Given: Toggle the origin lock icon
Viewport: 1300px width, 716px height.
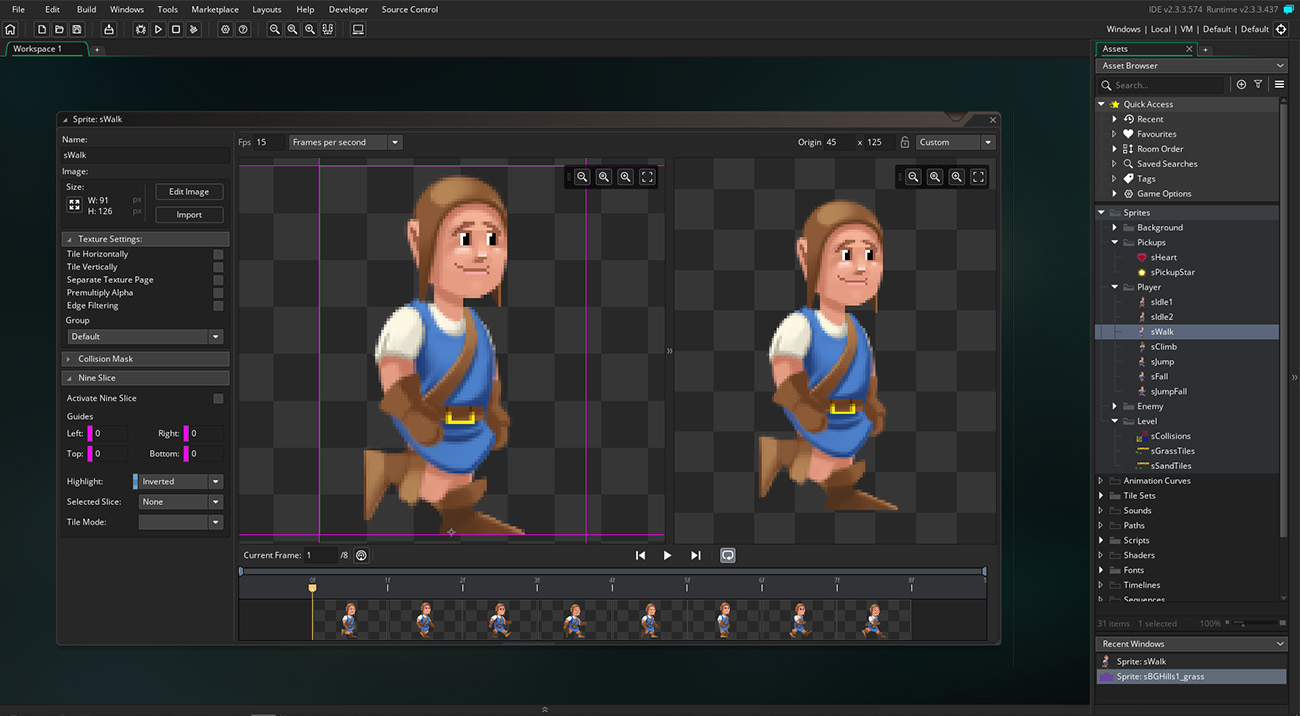Looking at the screenshot, I should click(x=904, y=142).
